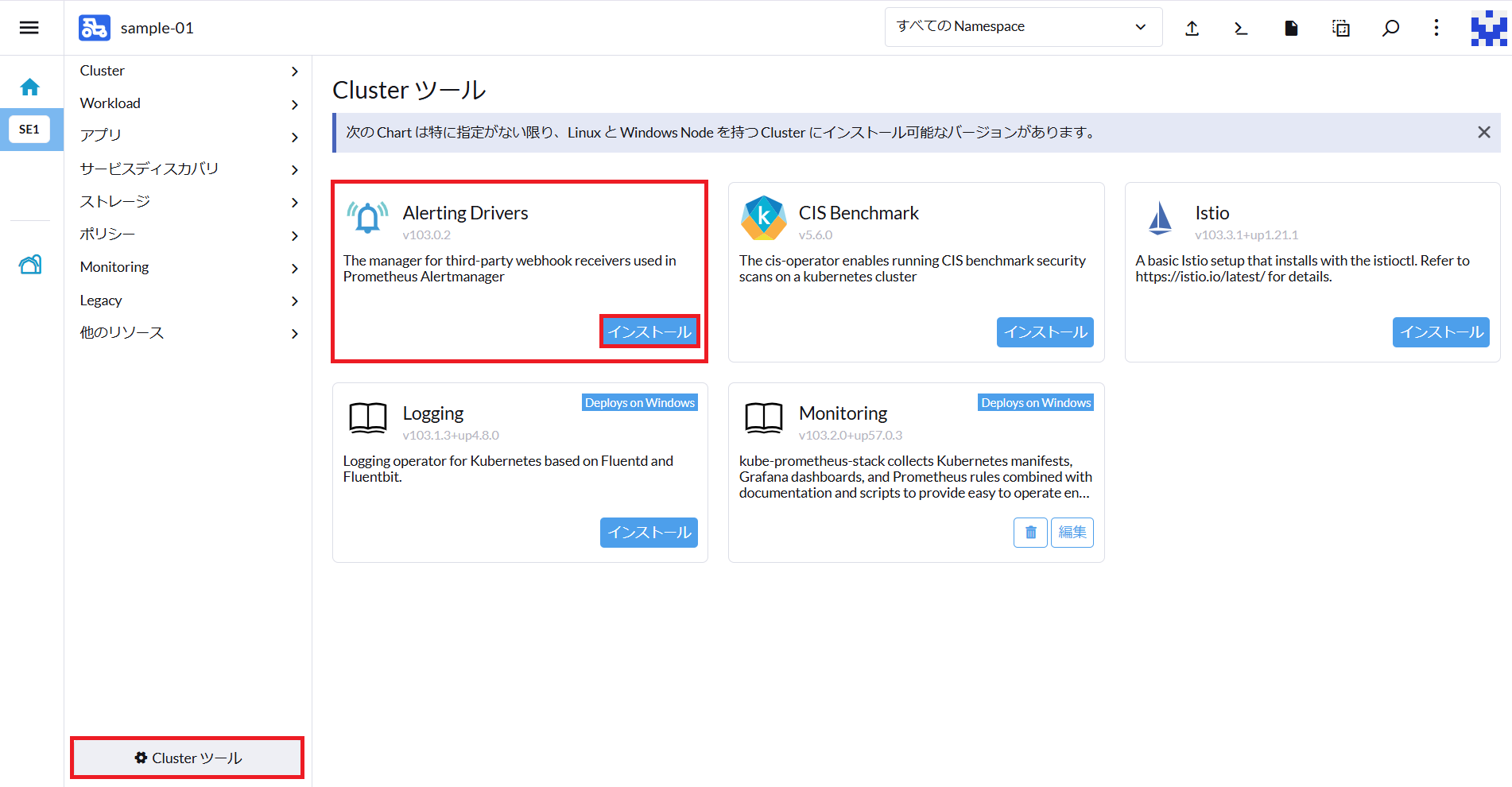The height and width of the screenshot is (787, 1512).
Task: Open the resource search magnifier icon
Action: click(1390, 29)
